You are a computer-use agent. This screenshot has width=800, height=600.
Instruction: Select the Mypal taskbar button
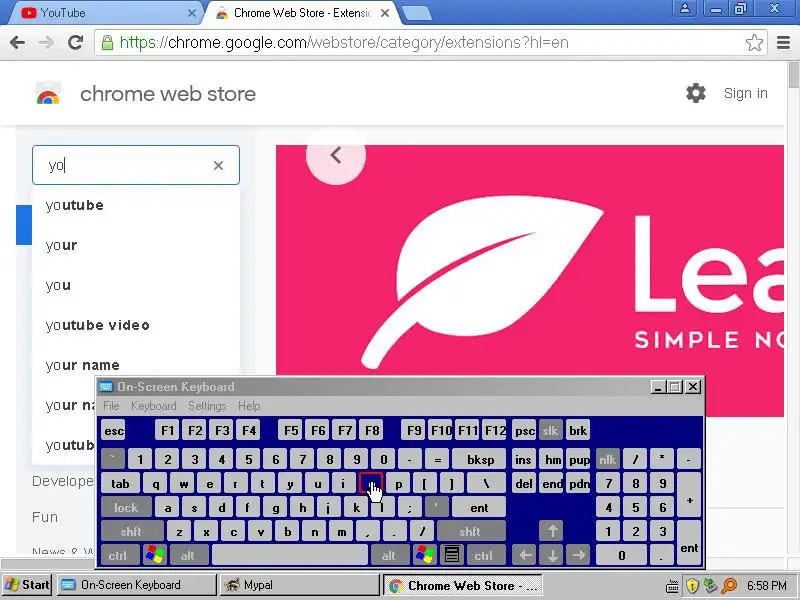[301, 585]
